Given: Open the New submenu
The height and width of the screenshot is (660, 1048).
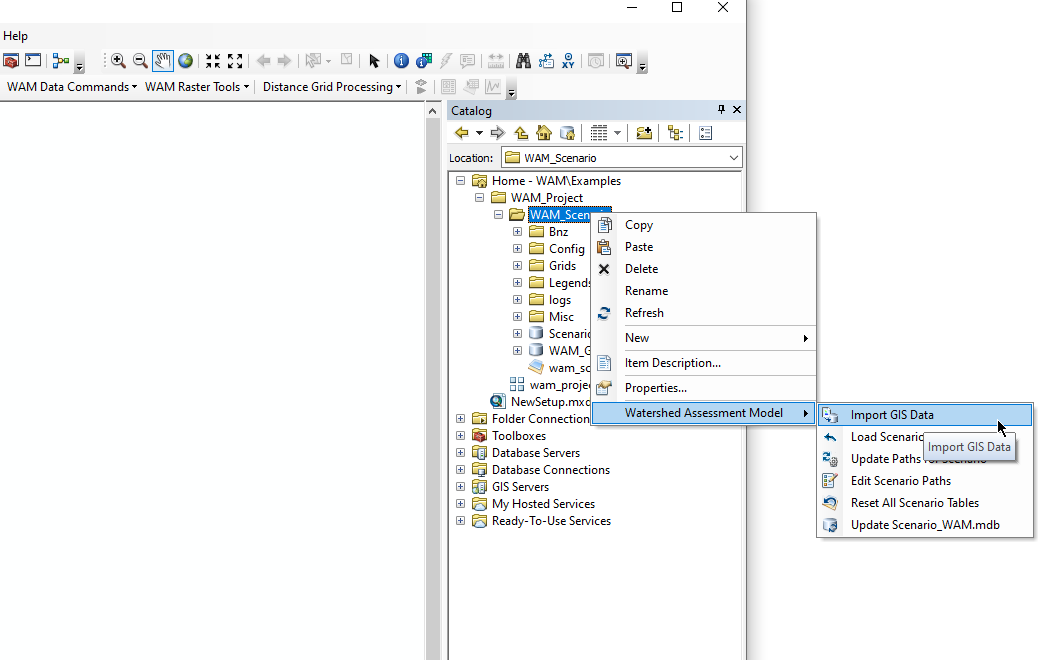Looking at the screenshot, I should pyautogui.click(x=704, y=338).
